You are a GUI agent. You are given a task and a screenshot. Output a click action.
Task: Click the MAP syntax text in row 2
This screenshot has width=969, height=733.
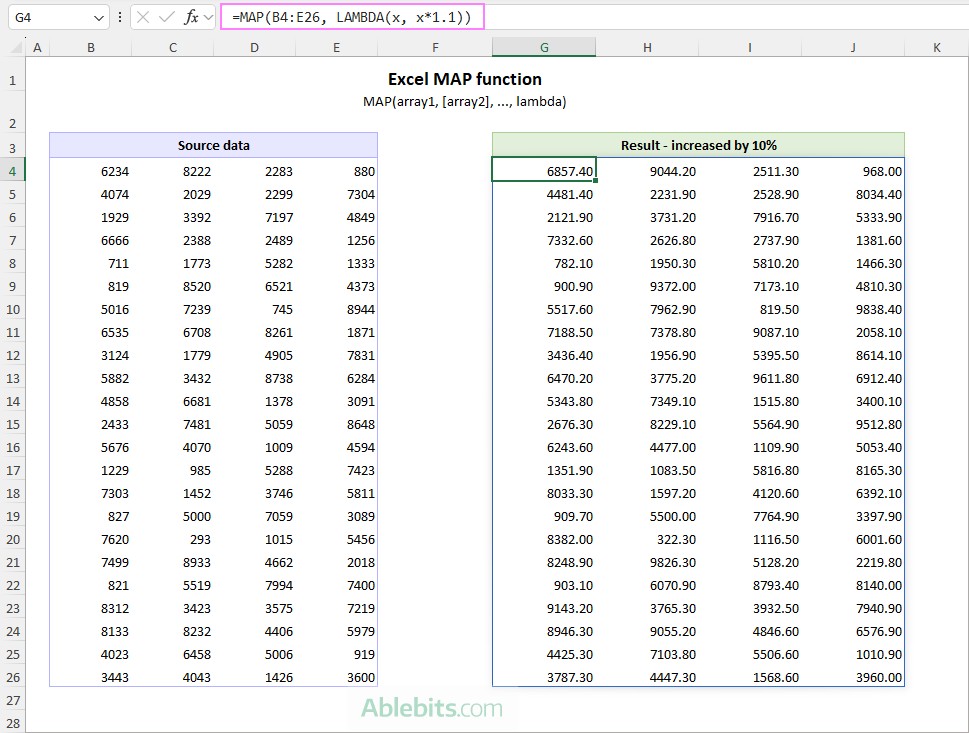coord(465,101)
